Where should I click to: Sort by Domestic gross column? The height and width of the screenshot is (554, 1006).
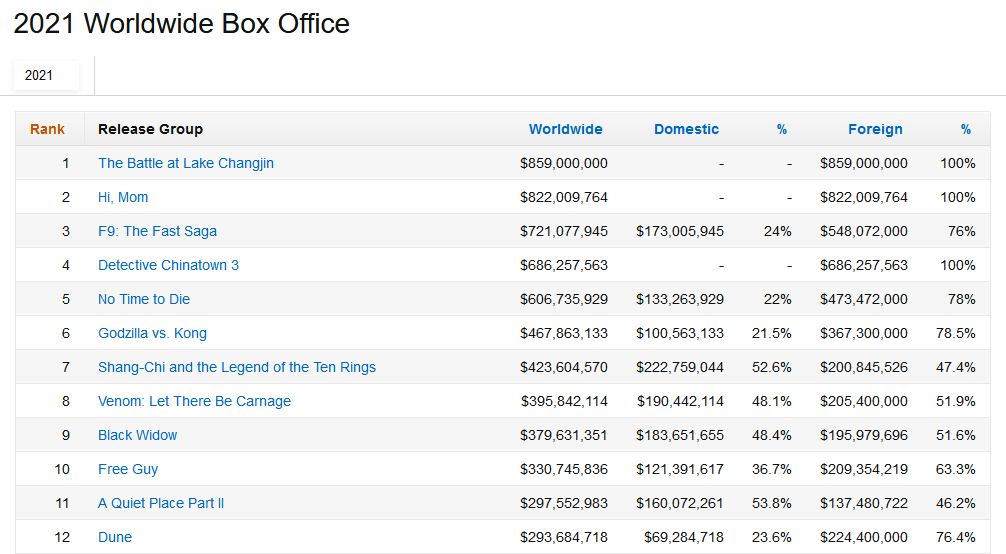[x=686, y=129]
